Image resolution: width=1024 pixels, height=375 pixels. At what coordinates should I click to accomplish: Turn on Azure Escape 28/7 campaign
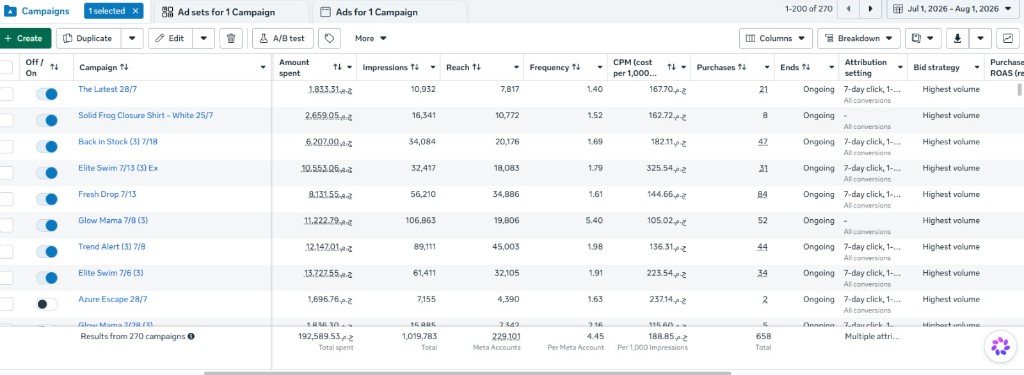click(x=46, y=304)
